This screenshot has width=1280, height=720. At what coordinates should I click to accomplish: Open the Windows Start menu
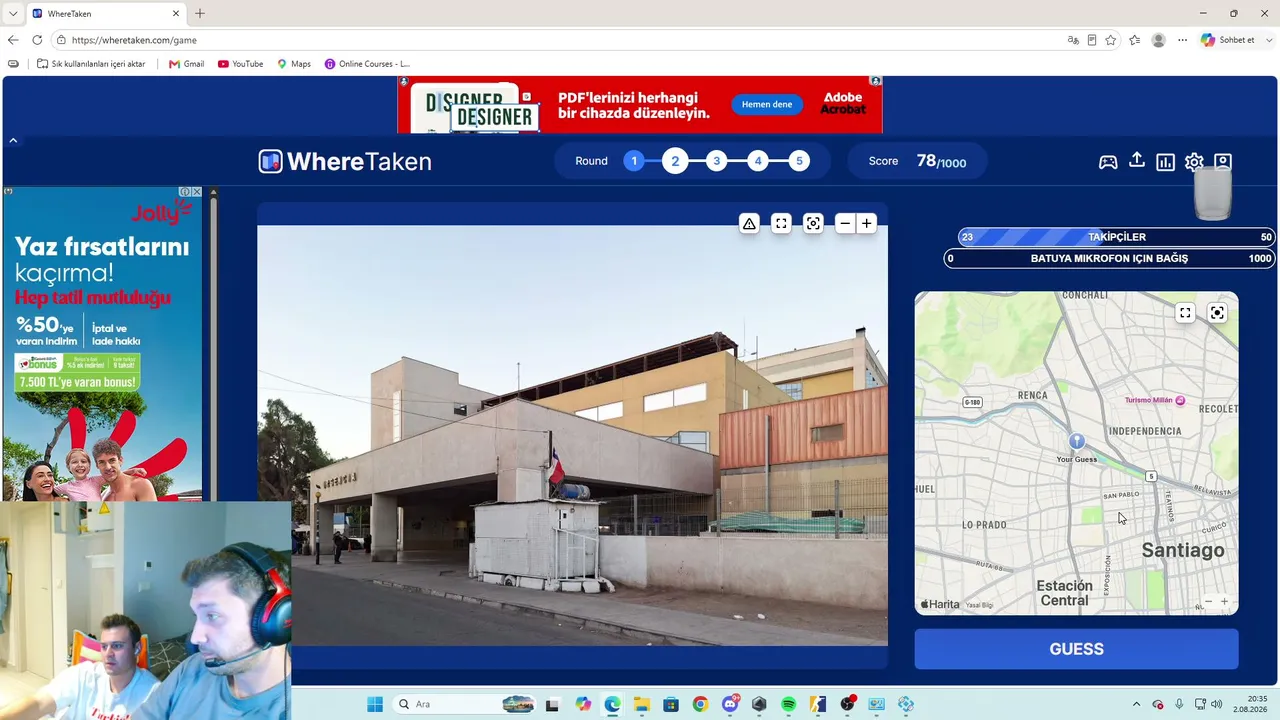click(375, 704)
